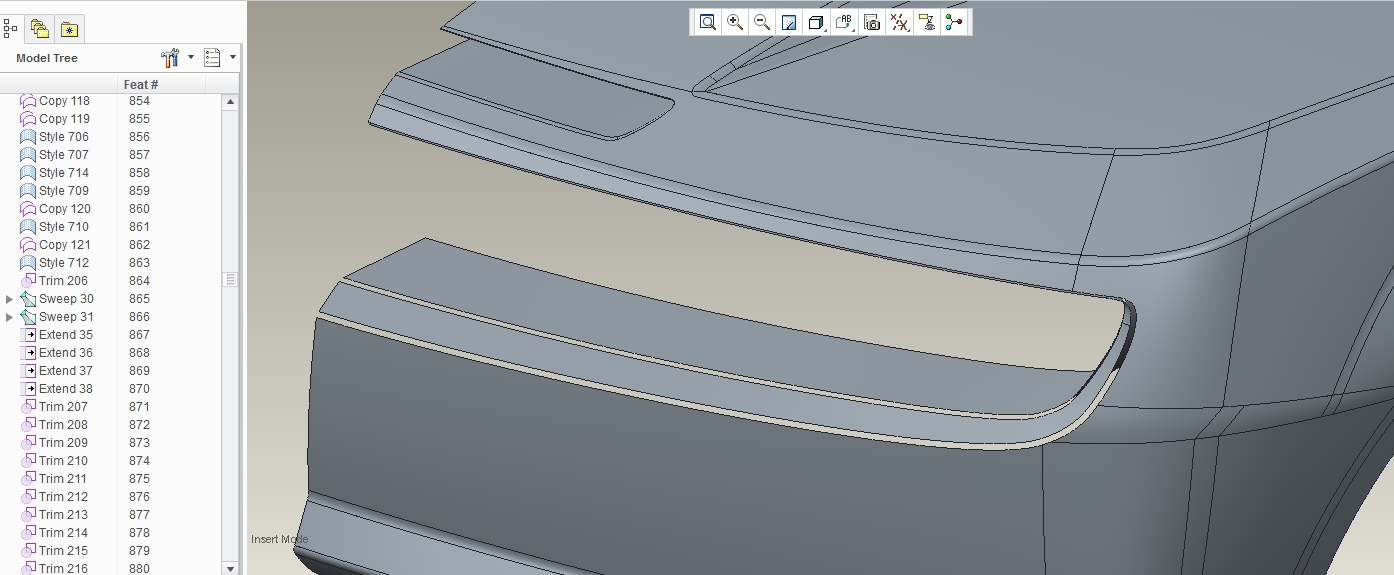Toggle the spin center icon
Viewport: 1394px width, 575px height.
[953, 22]
